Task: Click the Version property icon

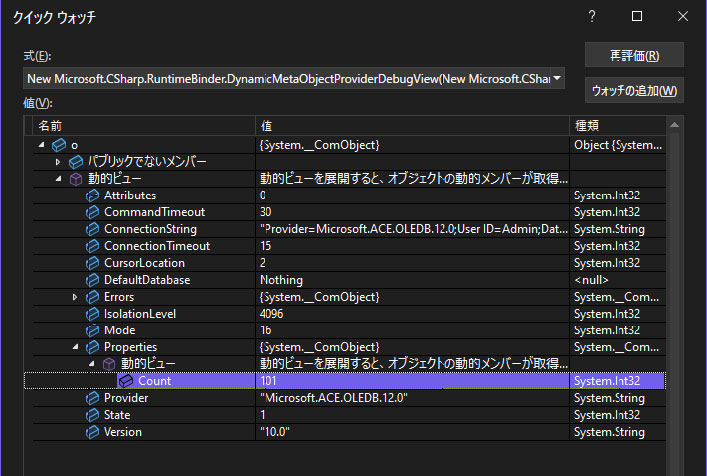Action: pyautogui.click(x=92, y=432)
